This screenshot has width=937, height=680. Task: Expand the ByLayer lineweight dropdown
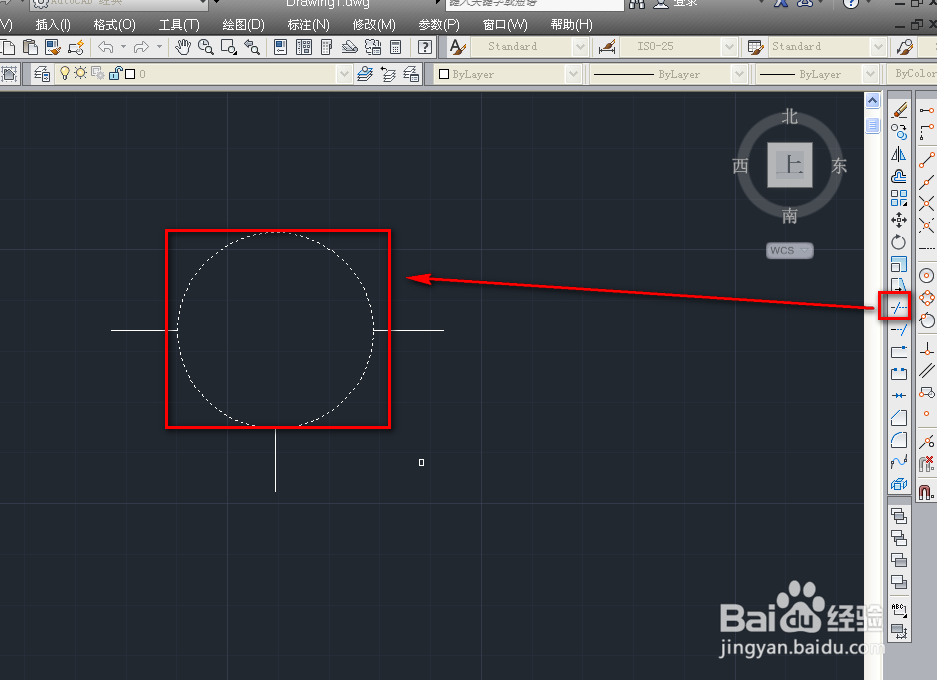(x=869, y=74)
